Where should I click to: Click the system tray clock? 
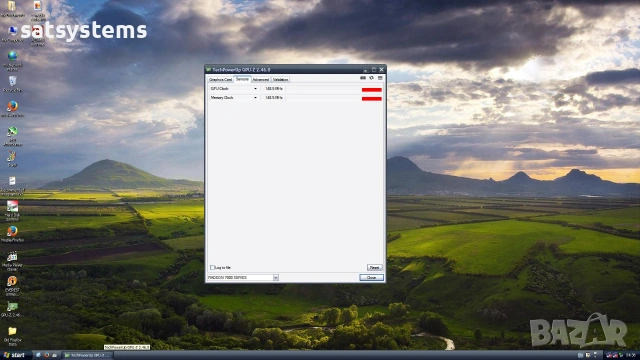pos(631,355)
